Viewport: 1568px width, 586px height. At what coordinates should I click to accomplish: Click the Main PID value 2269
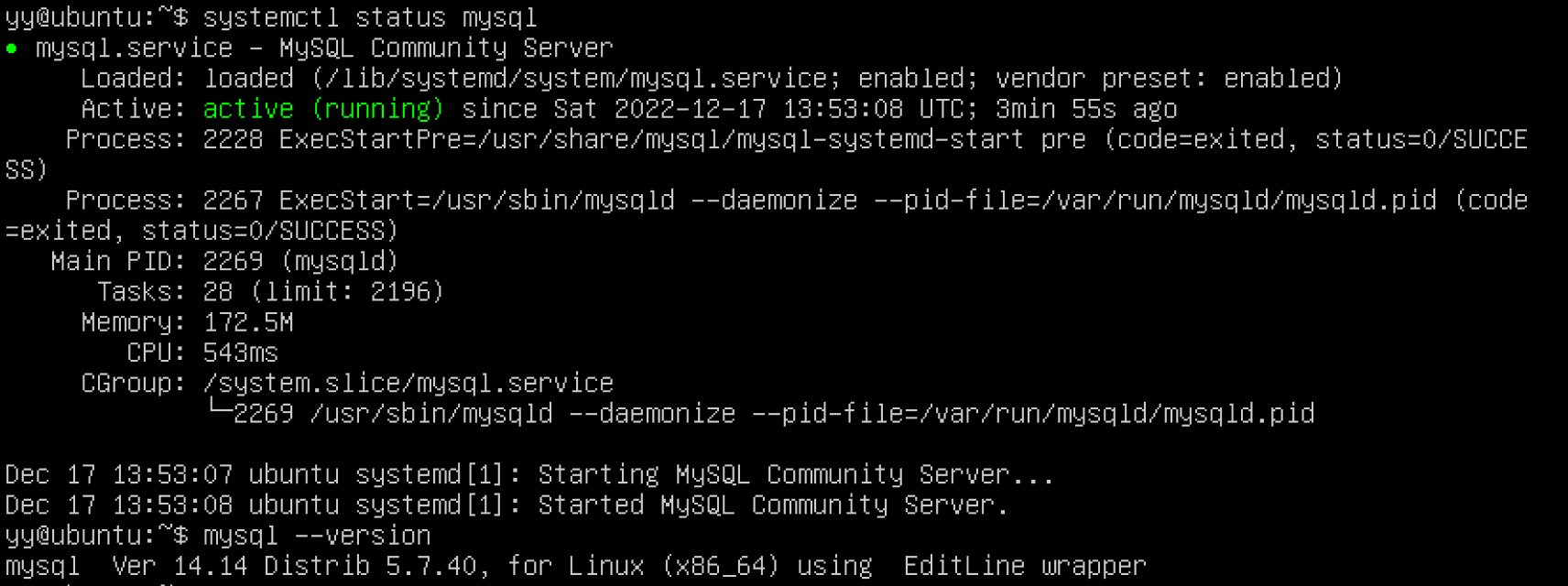tap(233, 262)
